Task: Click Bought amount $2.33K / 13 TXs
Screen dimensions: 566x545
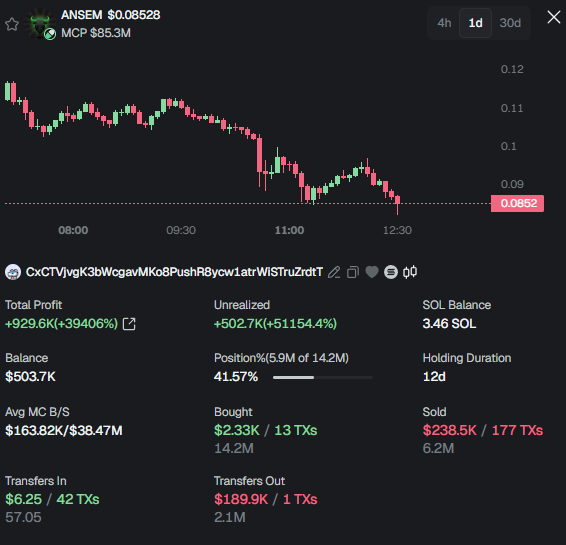Action: point(265,431)
